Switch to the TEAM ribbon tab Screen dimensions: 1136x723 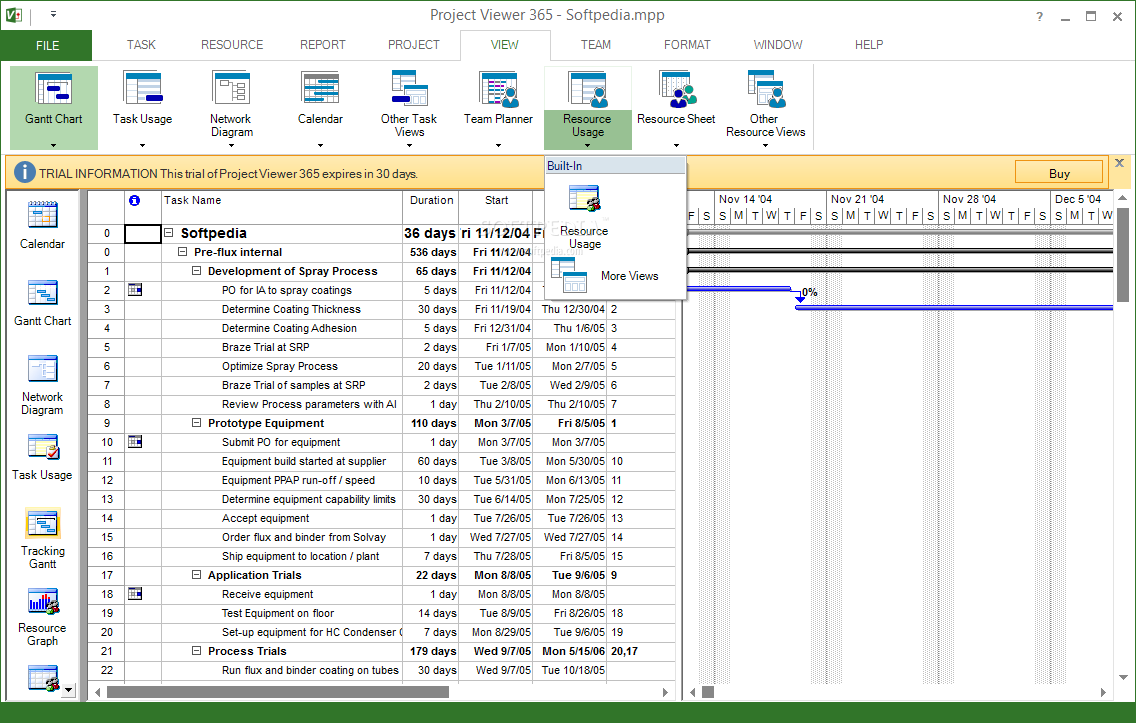coord(596,45)
